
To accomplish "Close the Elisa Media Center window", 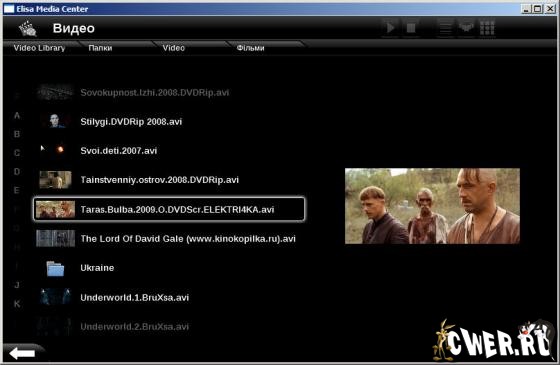I will click(x=550, y=9).
